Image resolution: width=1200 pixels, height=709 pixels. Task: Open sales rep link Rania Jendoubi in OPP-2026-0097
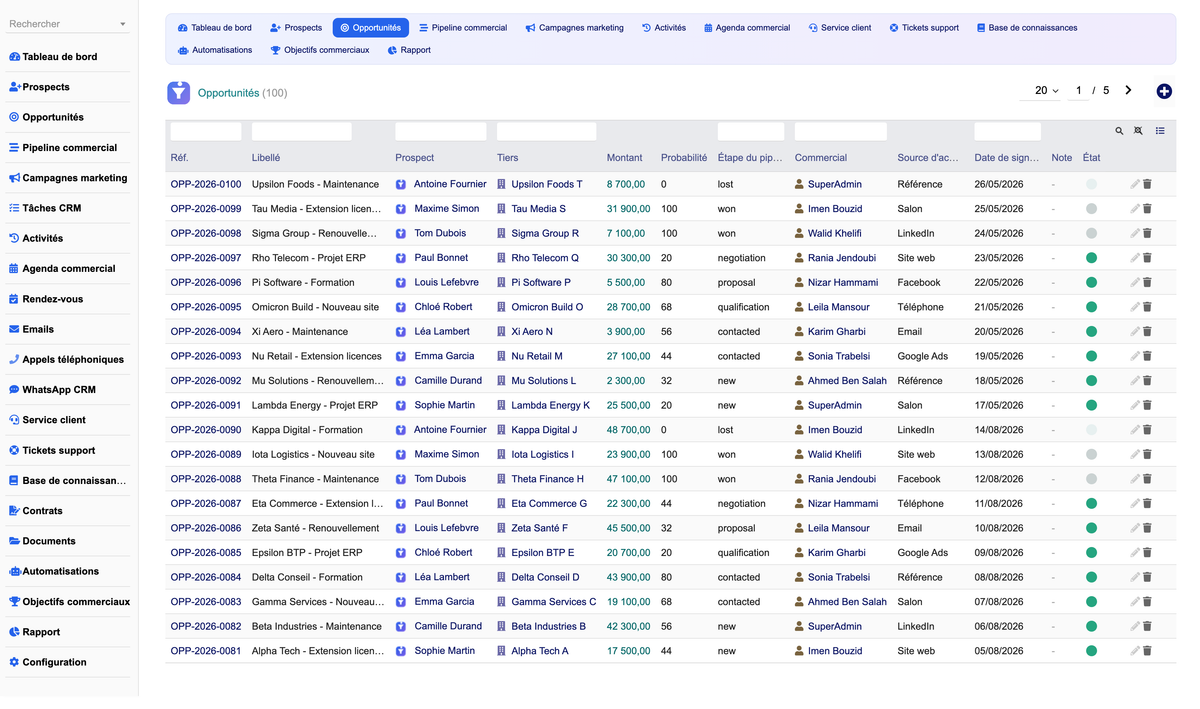click(x=842, y=258)
